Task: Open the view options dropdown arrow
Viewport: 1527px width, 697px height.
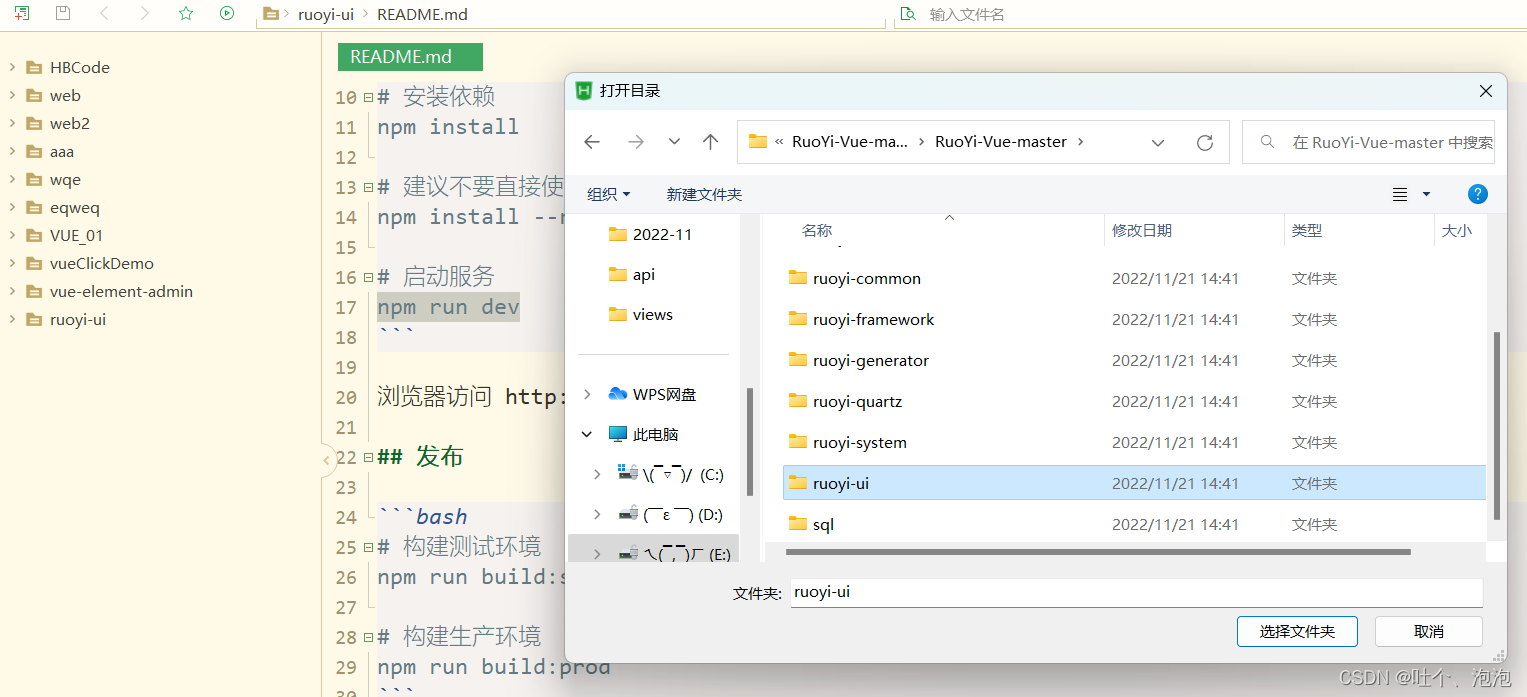Action: (1427, 194)
